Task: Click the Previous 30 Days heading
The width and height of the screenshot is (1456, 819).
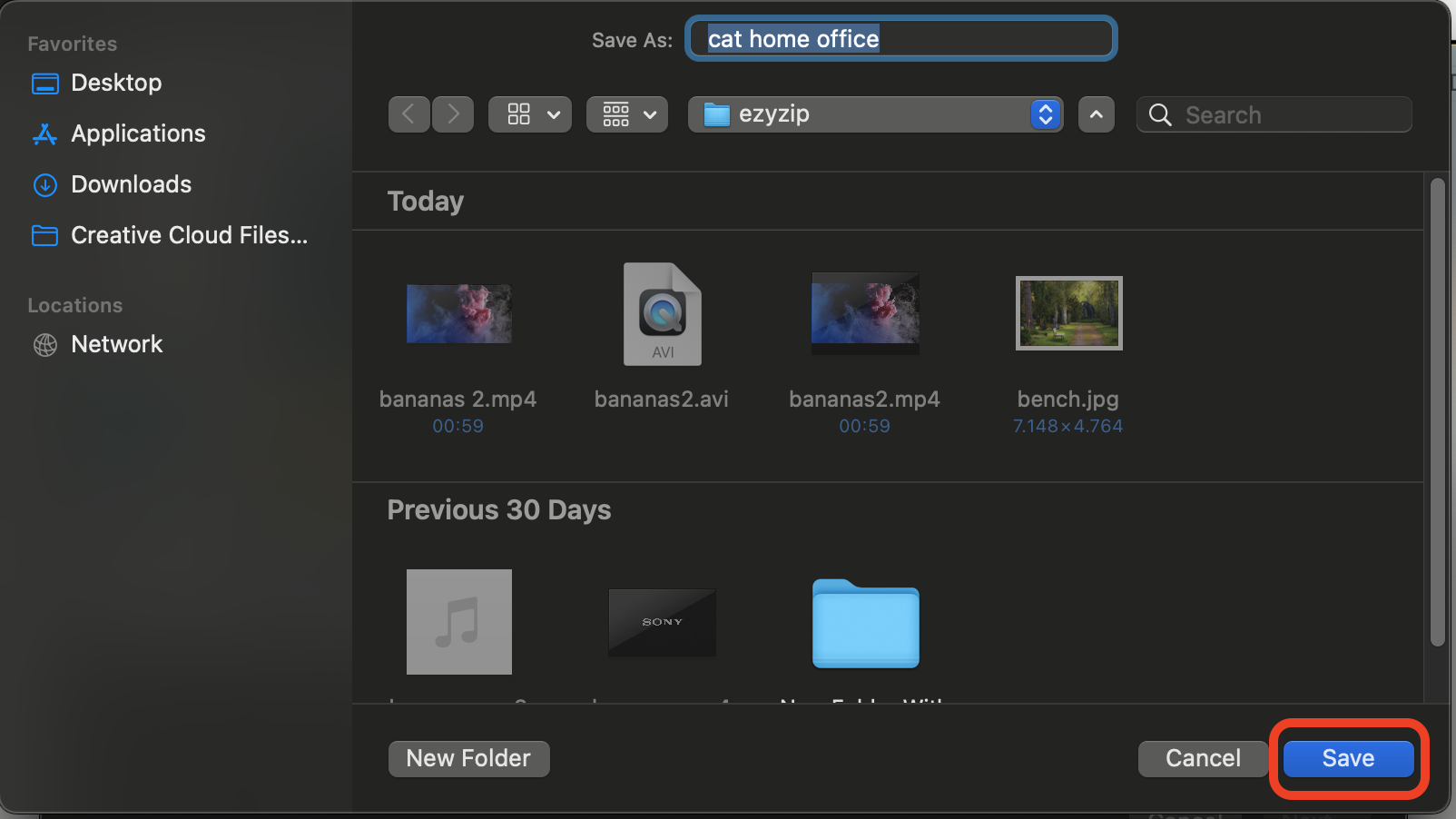Action: pyautogui.click(x=498, y=509)
